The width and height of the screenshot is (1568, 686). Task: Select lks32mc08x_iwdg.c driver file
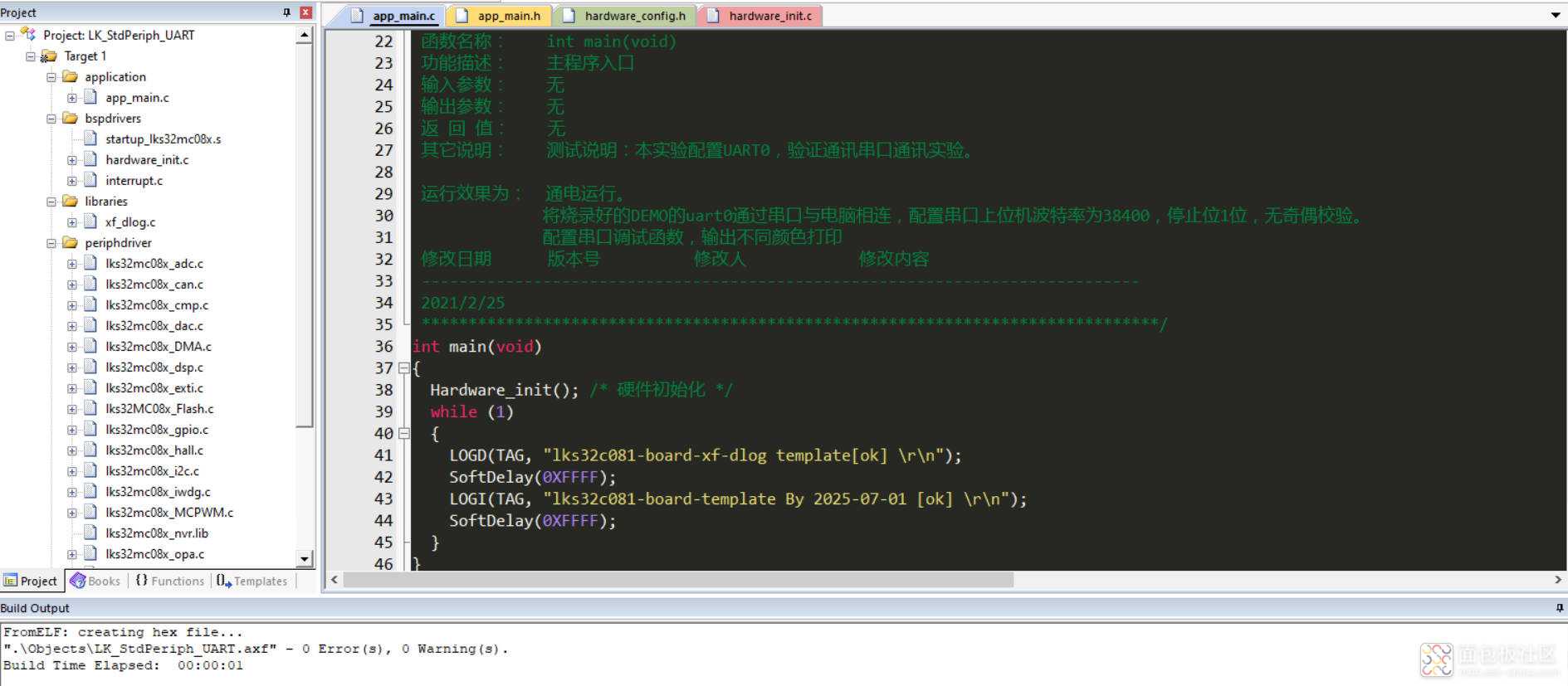click(158, 491)
